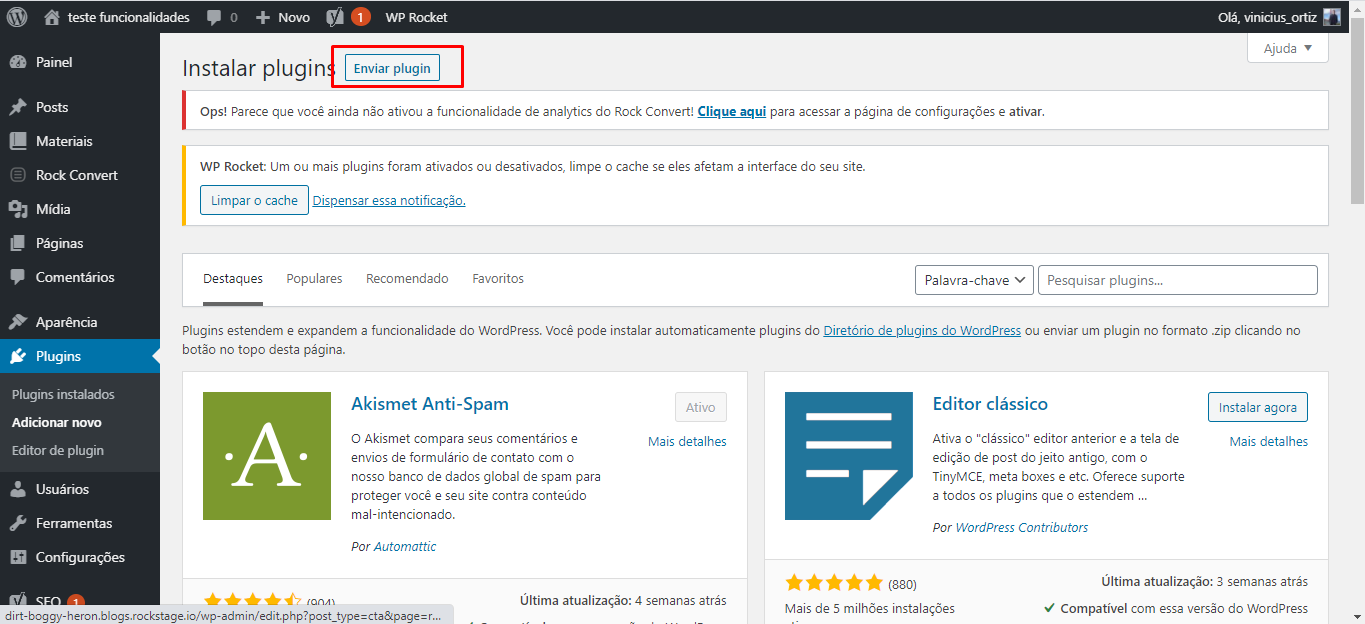Click the Ativo button on Akismet
This screenshot has width=1365, height=624.
(701, 407)
